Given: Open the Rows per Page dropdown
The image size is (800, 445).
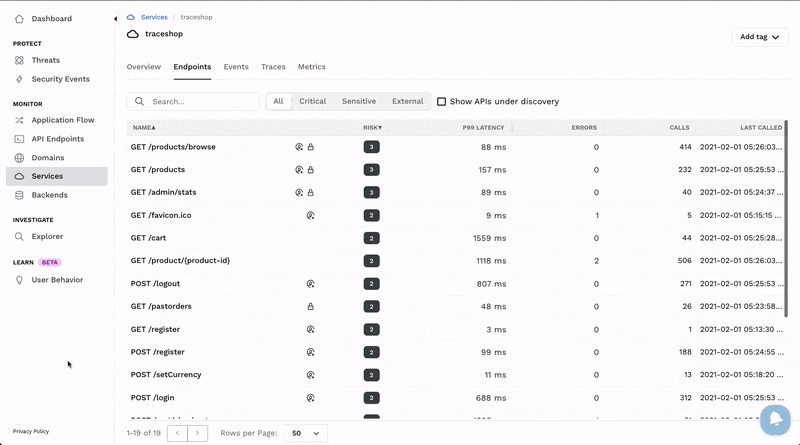Looking at the screenshot, I should [304, 434].
